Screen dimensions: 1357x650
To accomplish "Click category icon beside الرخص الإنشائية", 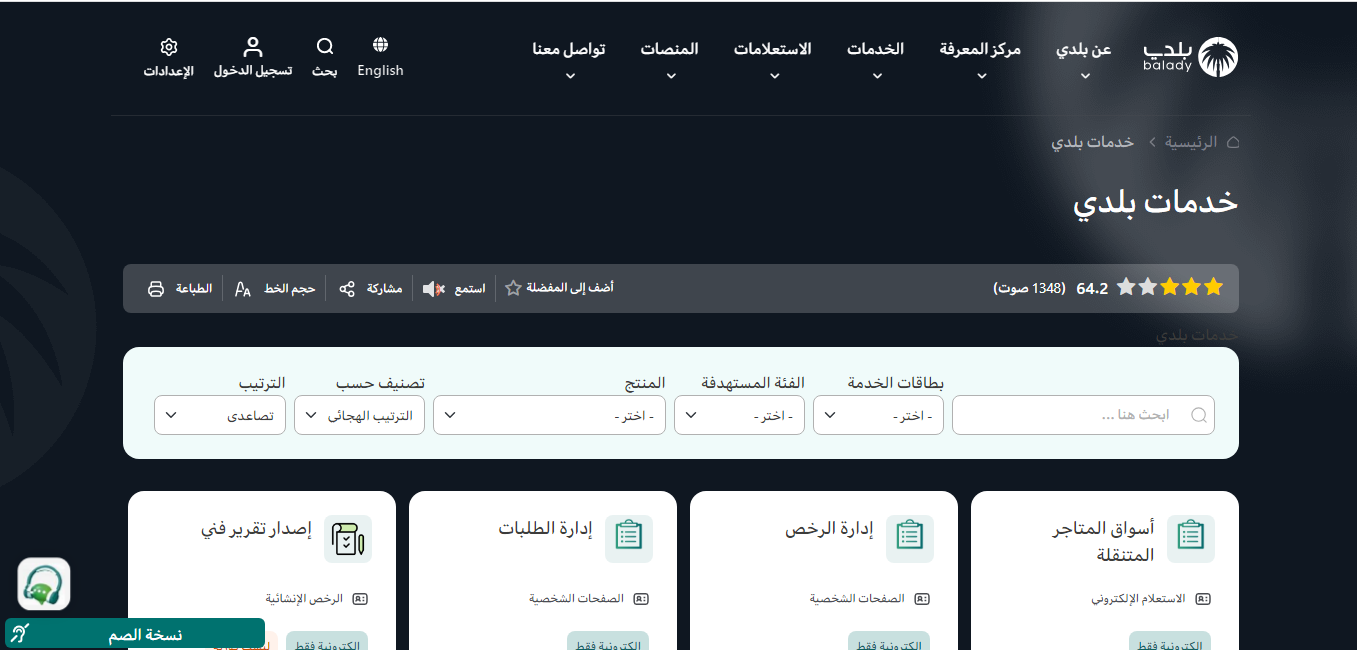I will [360, 599].
